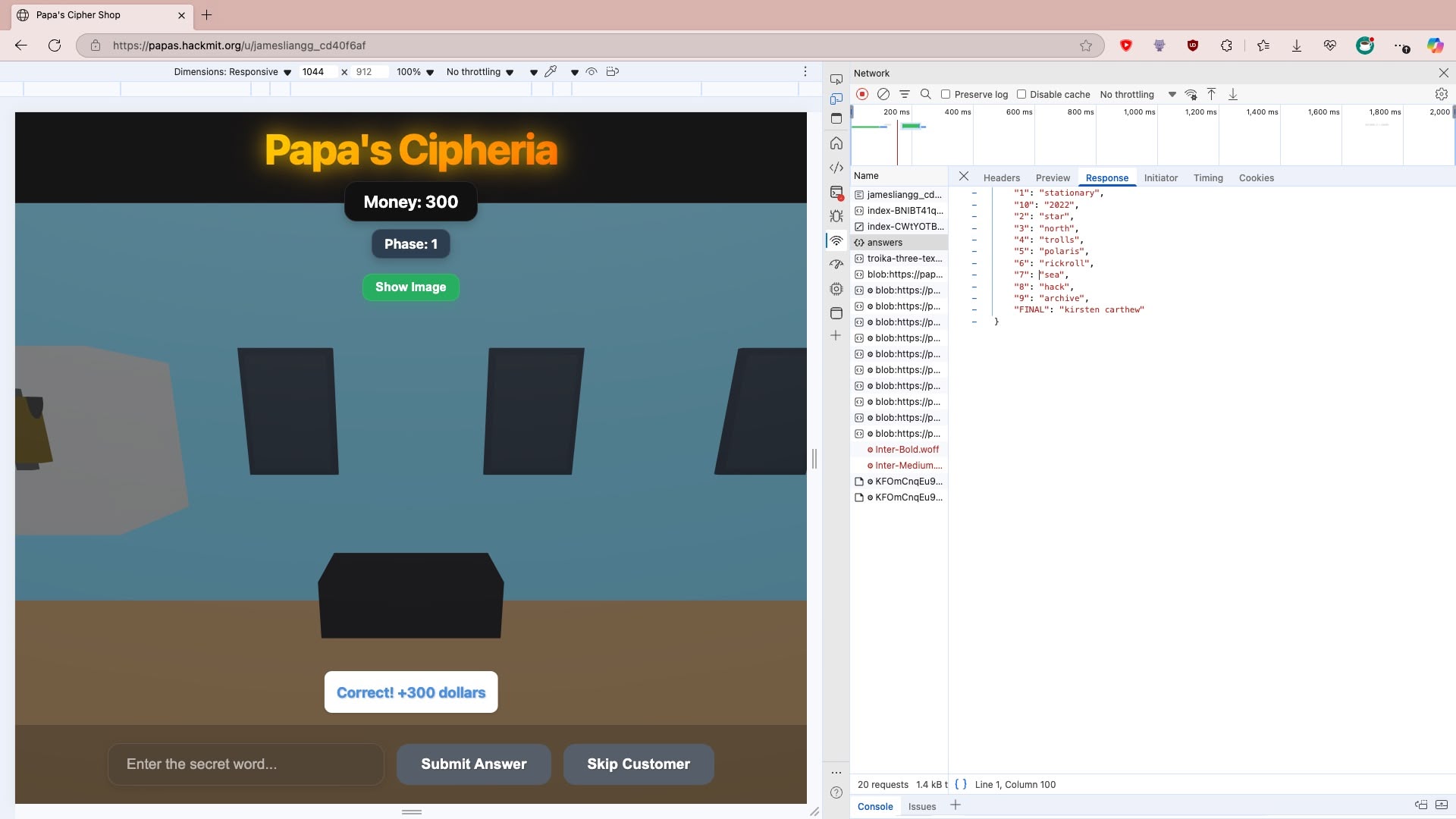Select the jamesliangg_cd request row
The image size is (1456, 819).
899,195
